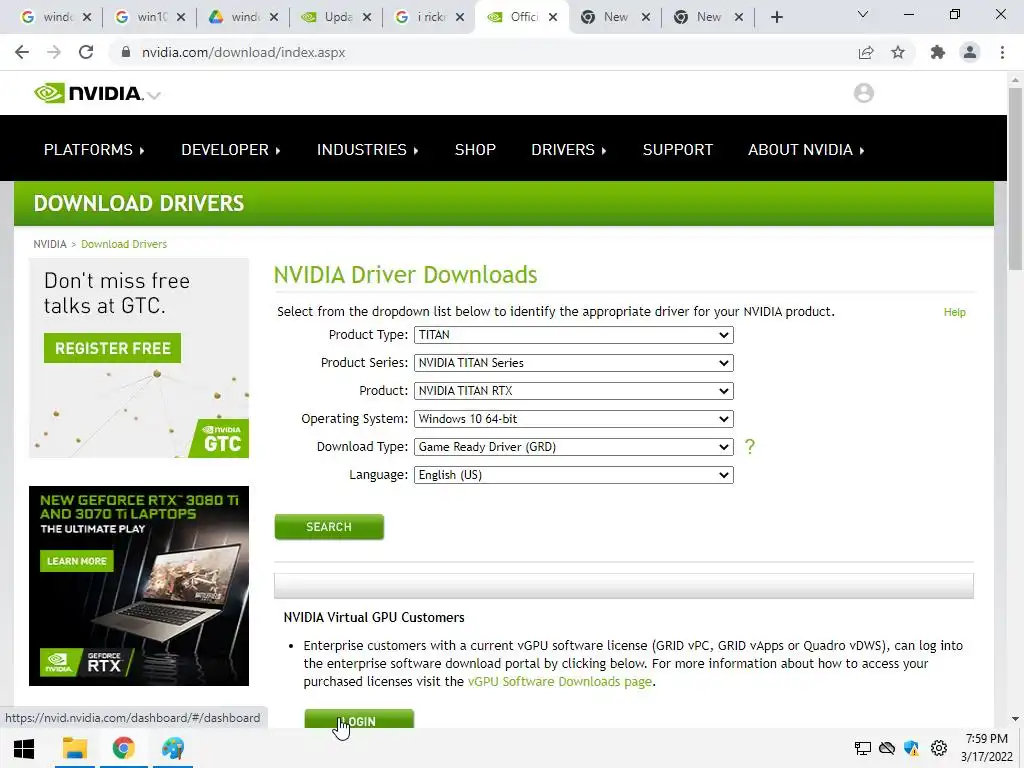Open the network icon in system tray

tap(863, 748)
